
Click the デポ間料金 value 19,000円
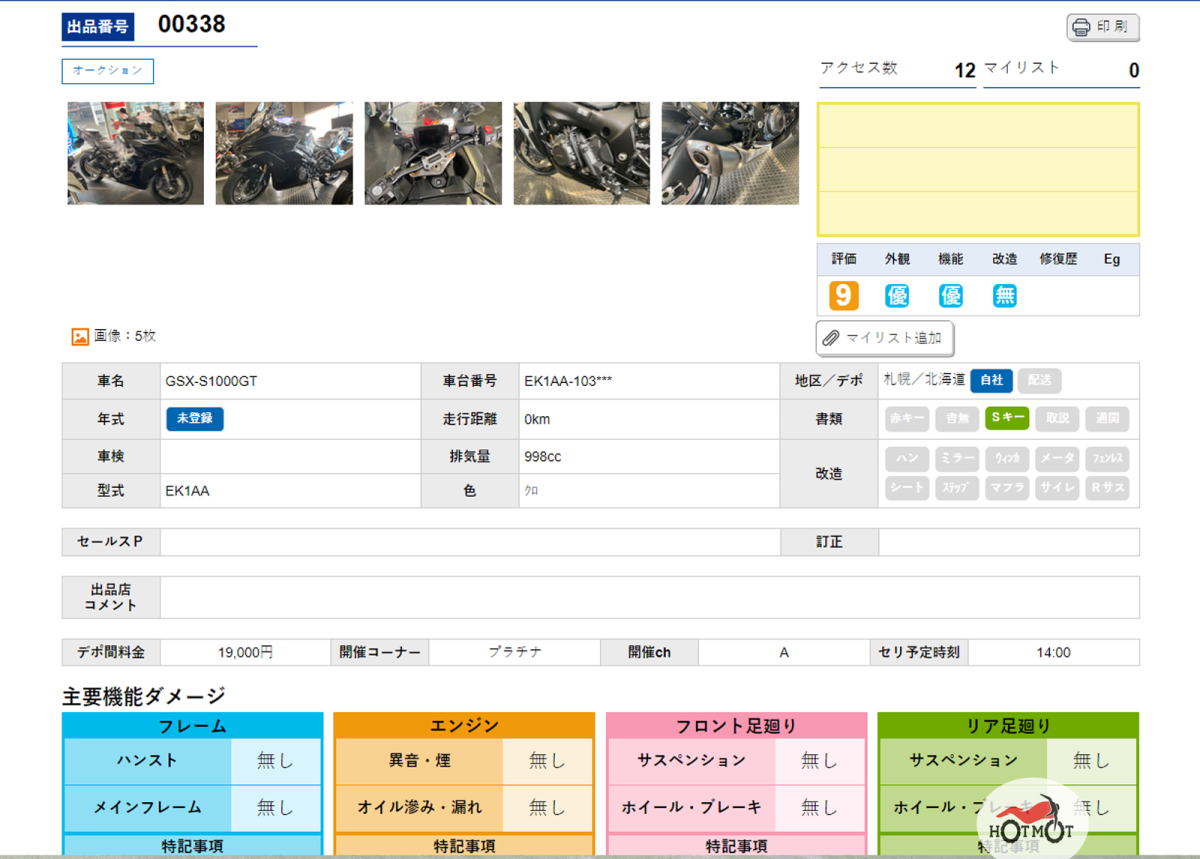click(x=245, y=652)
